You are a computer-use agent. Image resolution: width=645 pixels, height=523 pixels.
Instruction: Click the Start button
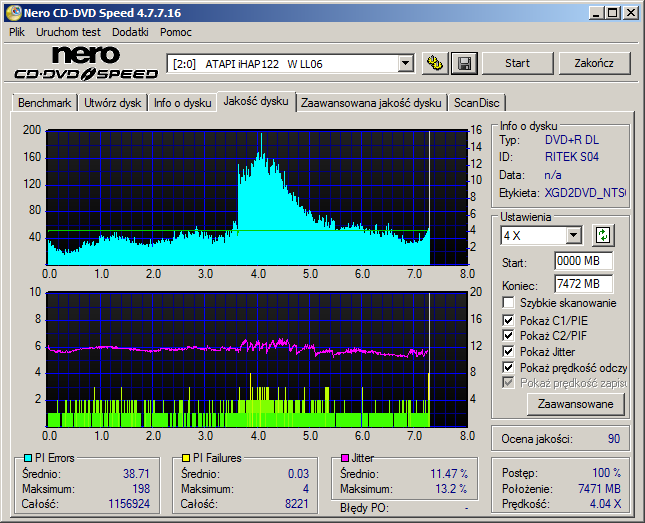[x=517, y=63]
